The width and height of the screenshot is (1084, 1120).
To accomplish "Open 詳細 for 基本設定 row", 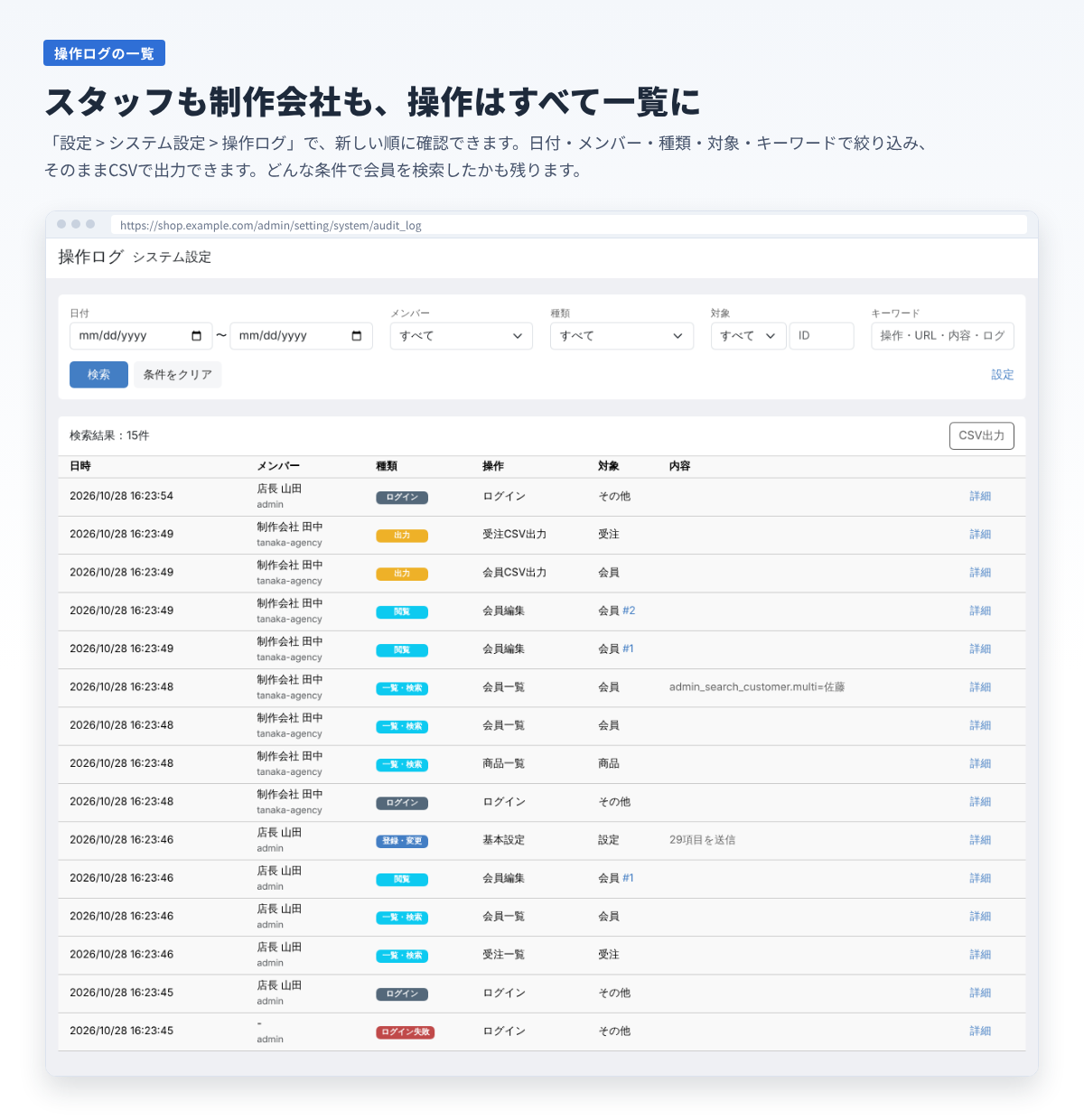I will [x=980, y=840].
